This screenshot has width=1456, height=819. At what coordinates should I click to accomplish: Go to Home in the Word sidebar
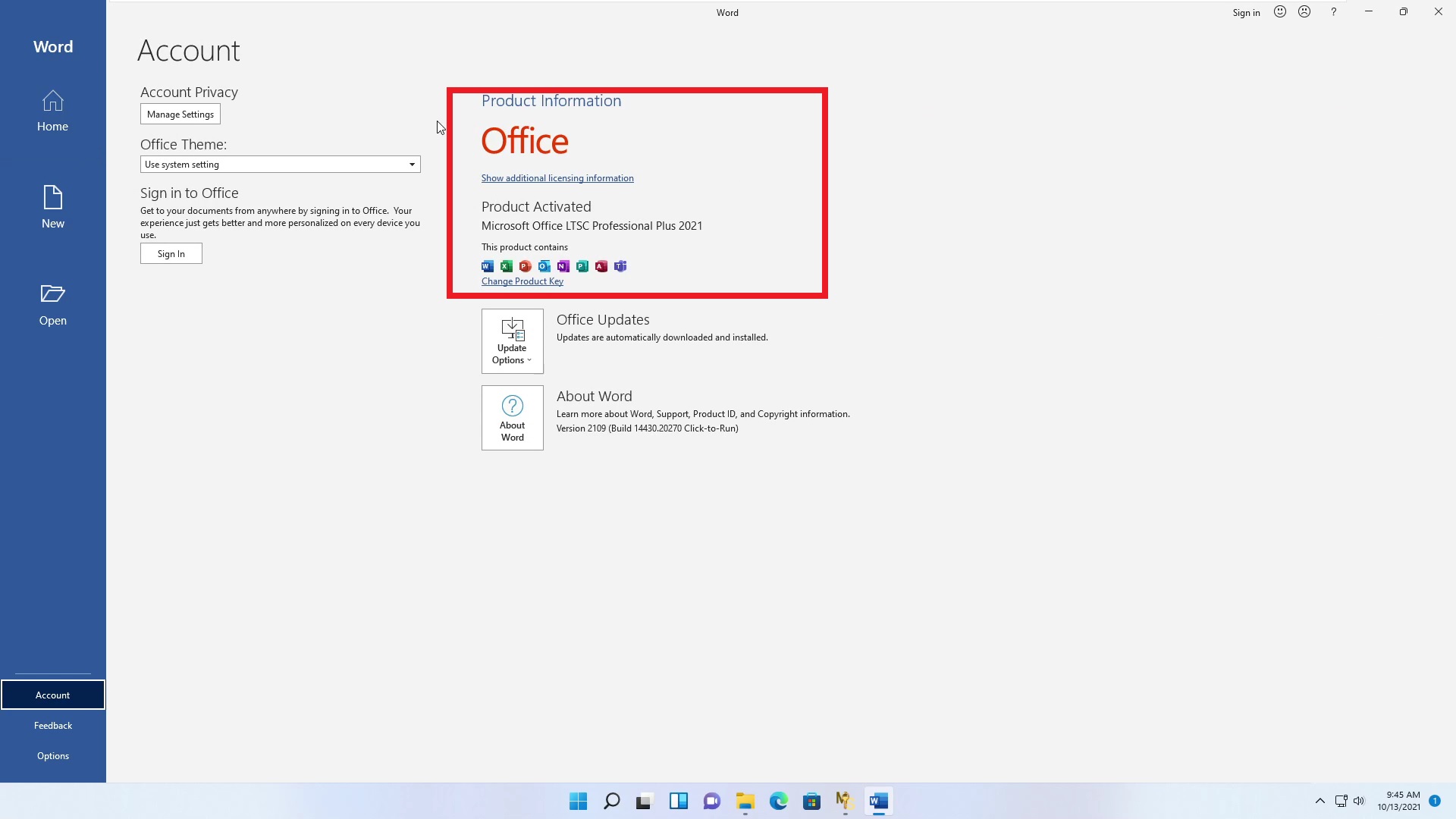click(52, 111)
